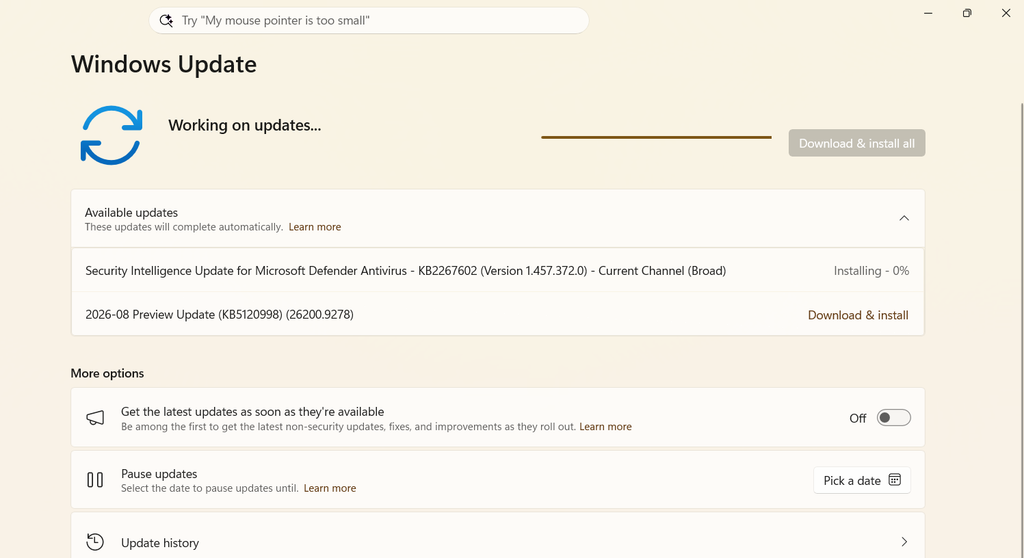The height and width of the screenshot is (558, 1024).
Task: Restore down the Settings window
Action: [x=967, y=13]
